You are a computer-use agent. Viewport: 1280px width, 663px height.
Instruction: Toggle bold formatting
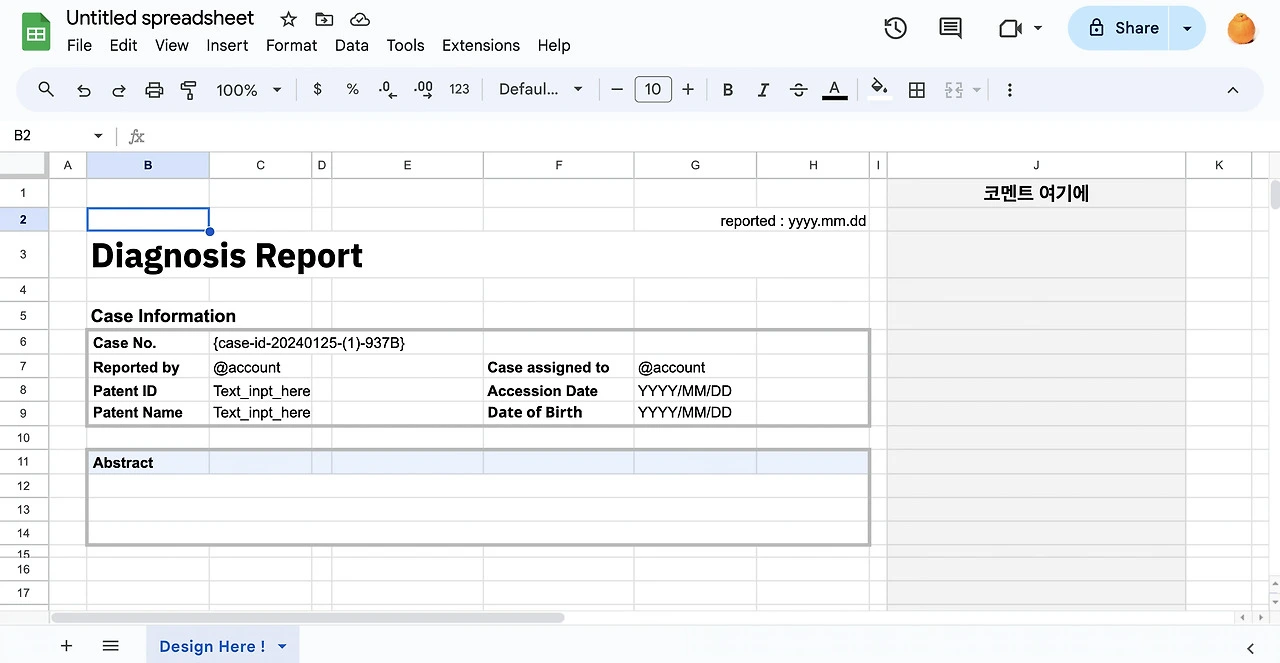pos(728,90)
